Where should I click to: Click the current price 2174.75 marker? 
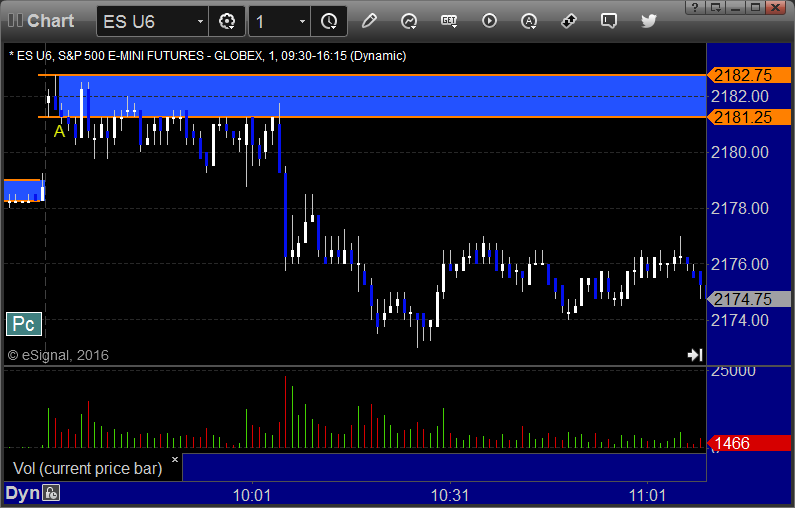click(x=749, y=299)
